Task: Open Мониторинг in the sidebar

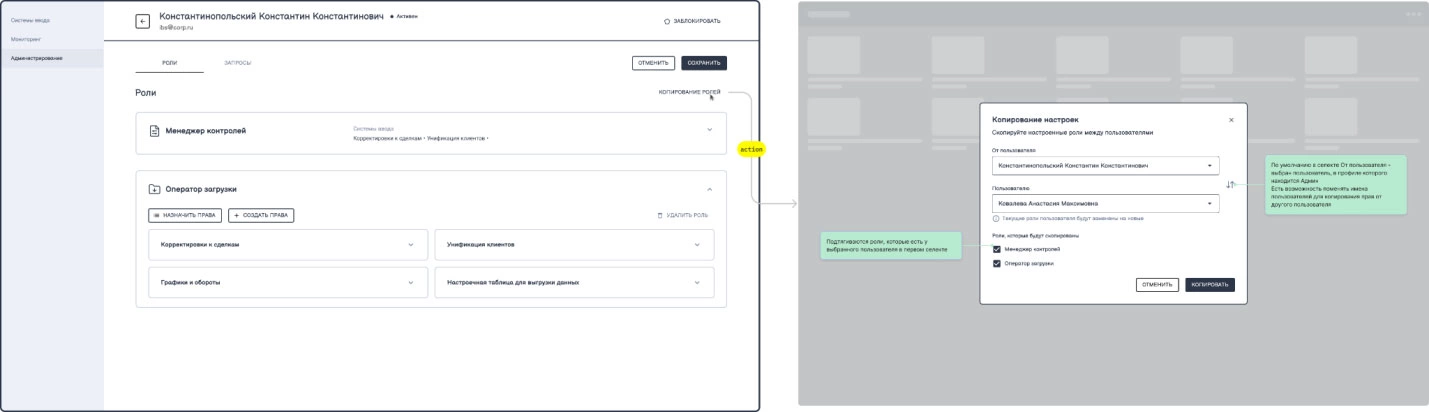Action: click(52, 39)
